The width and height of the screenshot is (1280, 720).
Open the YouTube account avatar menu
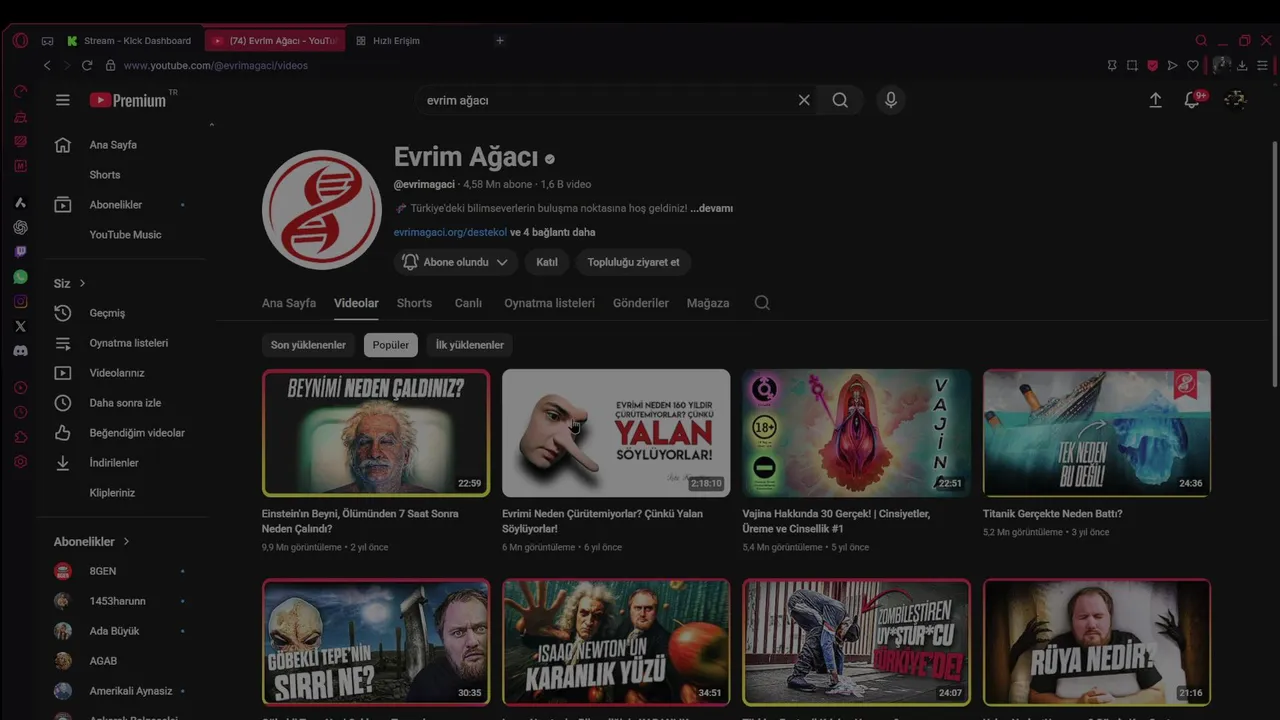point(1236,100)
